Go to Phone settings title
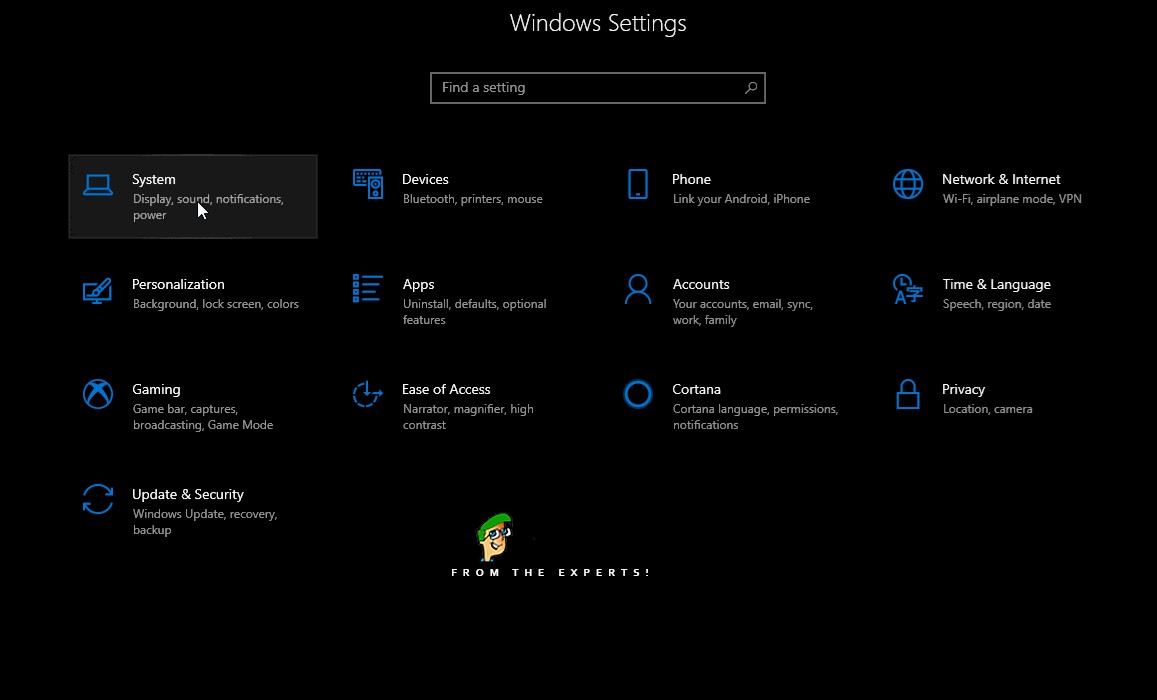Viewport: 1157px width, 700px height. pos(691,179)
